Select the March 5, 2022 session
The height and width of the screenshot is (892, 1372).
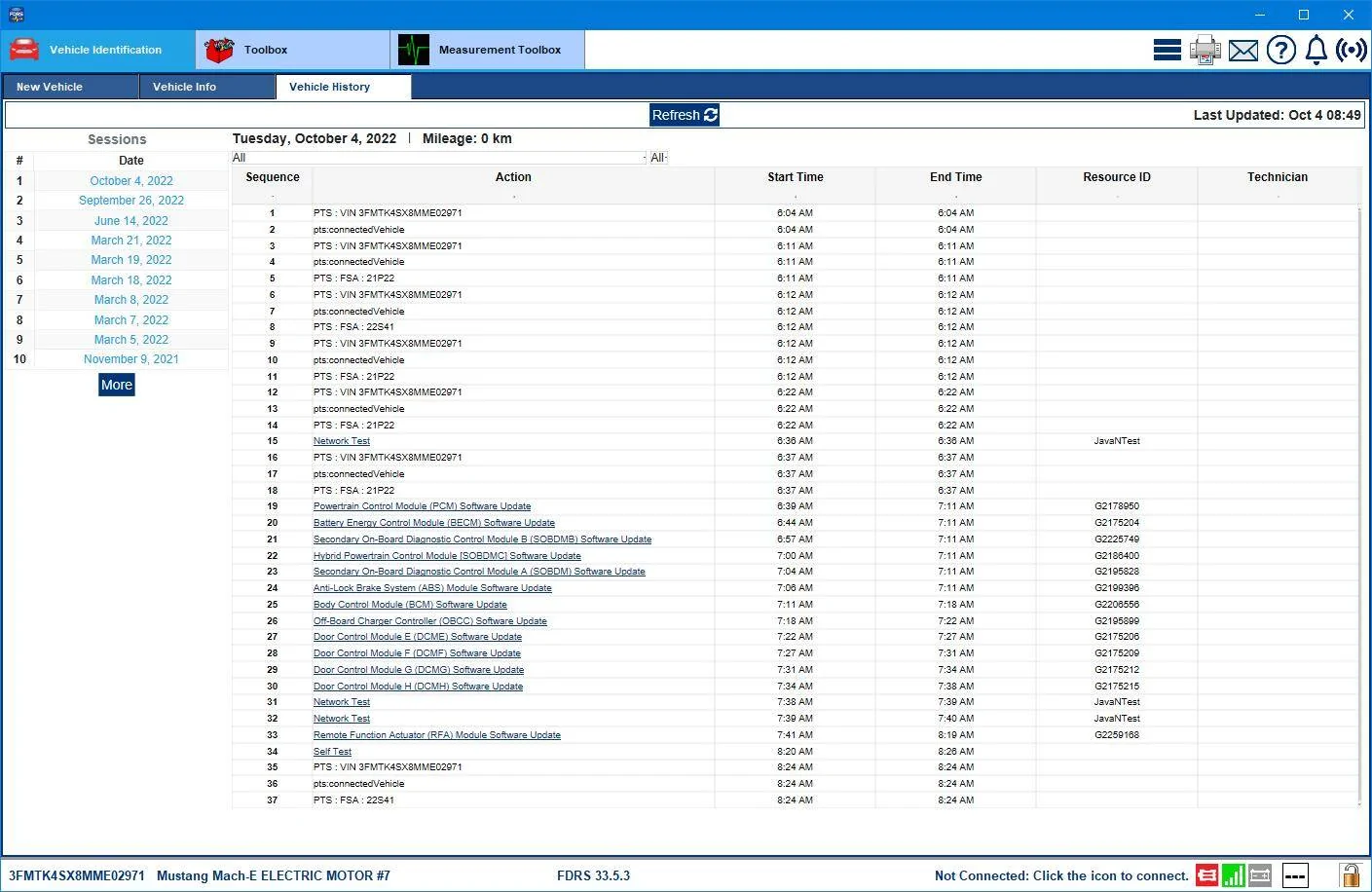131,340
